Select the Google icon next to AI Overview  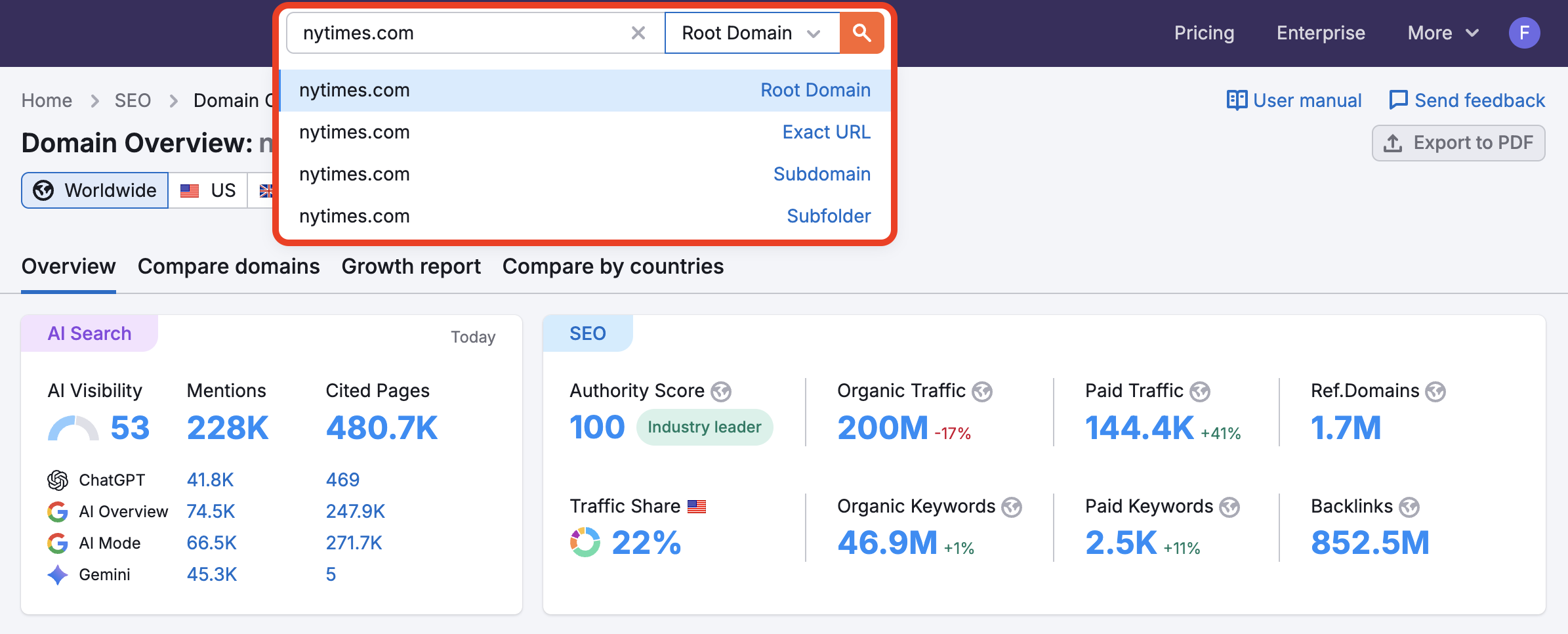(58, 511)
